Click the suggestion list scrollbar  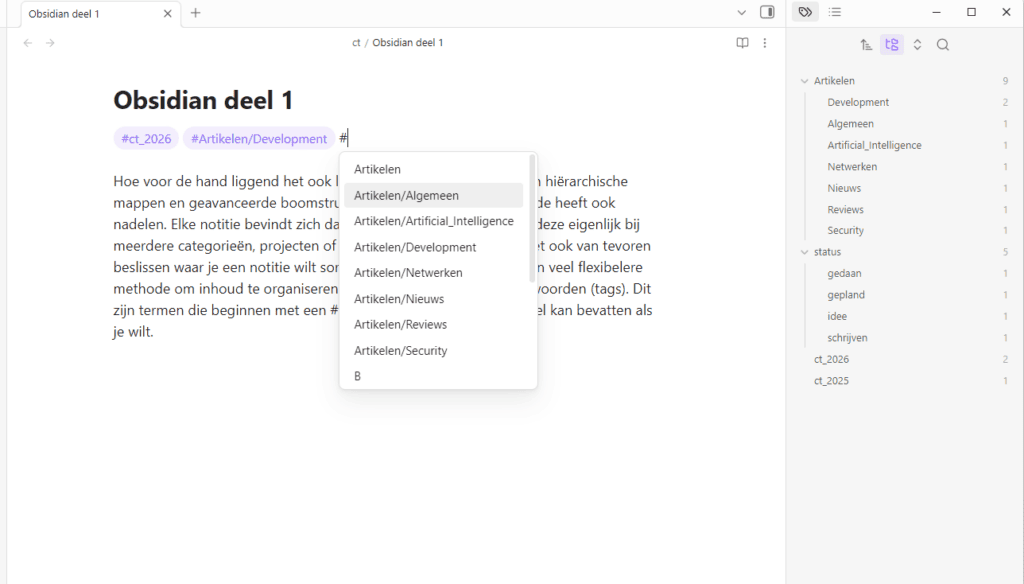pyautogui.click(x=532, y=218)
